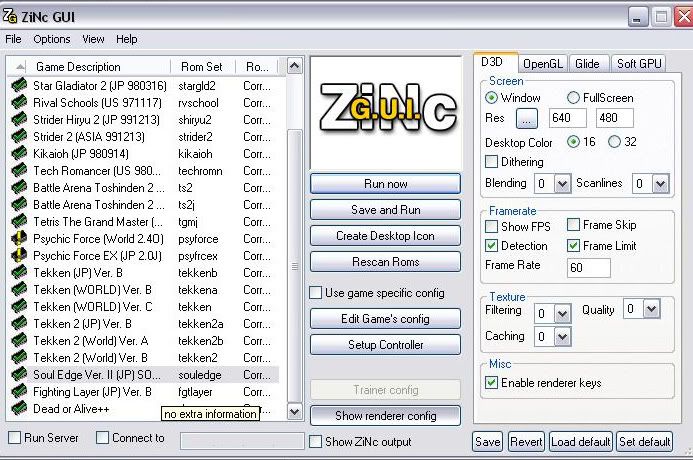
Task: Uncheck the Detection checkbox
Action: point(491,245)
